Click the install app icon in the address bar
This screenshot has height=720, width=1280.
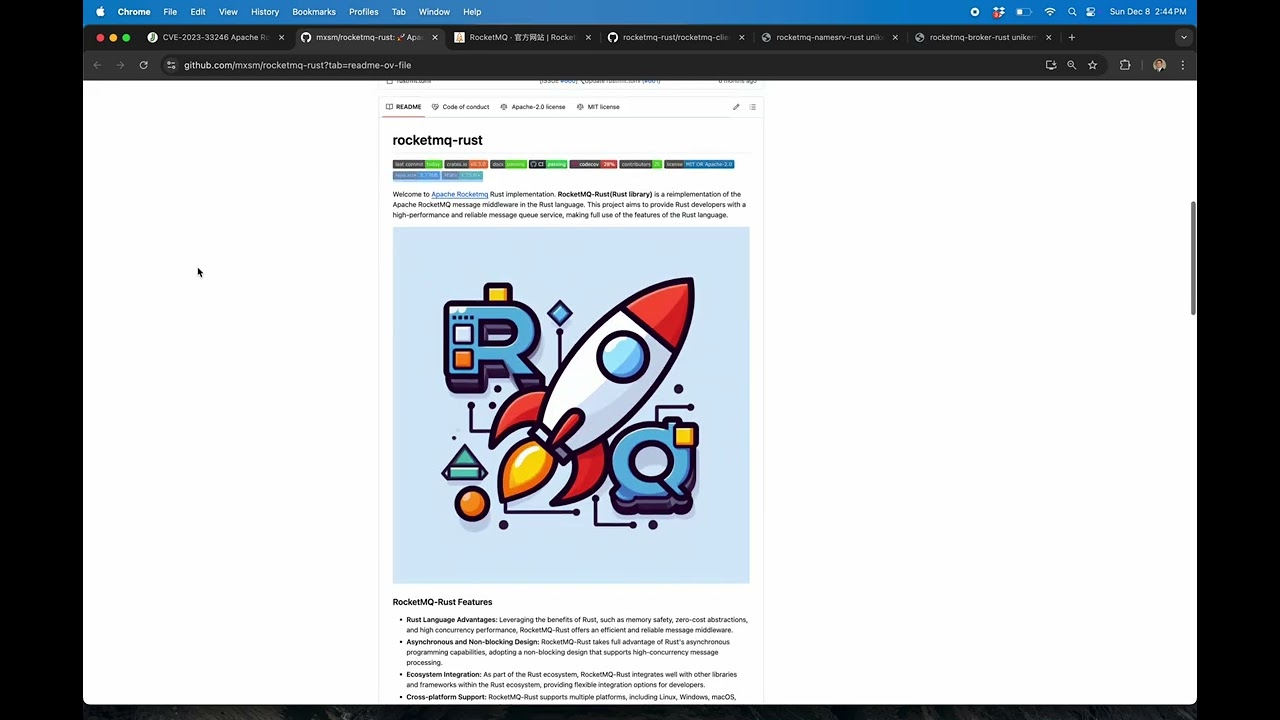click(1050, 65)
